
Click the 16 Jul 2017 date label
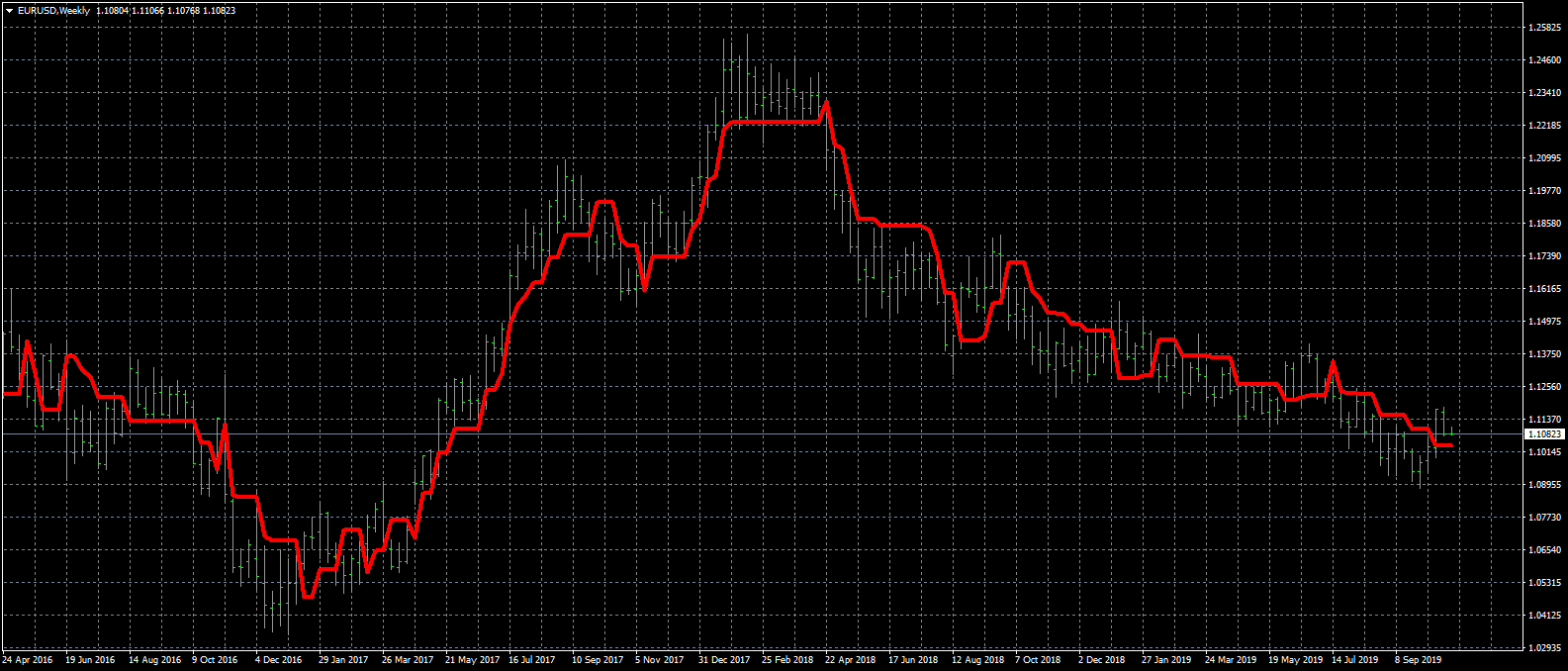(x=534, y=659)
